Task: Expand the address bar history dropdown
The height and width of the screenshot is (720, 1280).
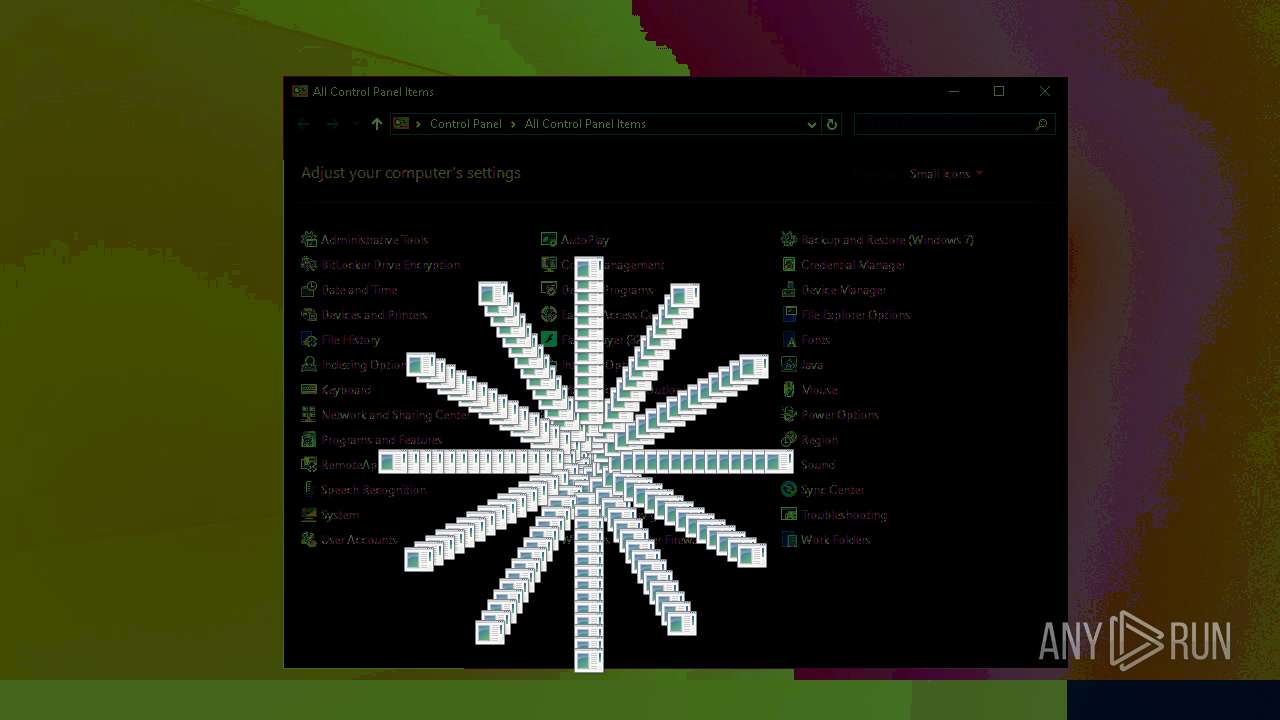Action: coord(811,124)
